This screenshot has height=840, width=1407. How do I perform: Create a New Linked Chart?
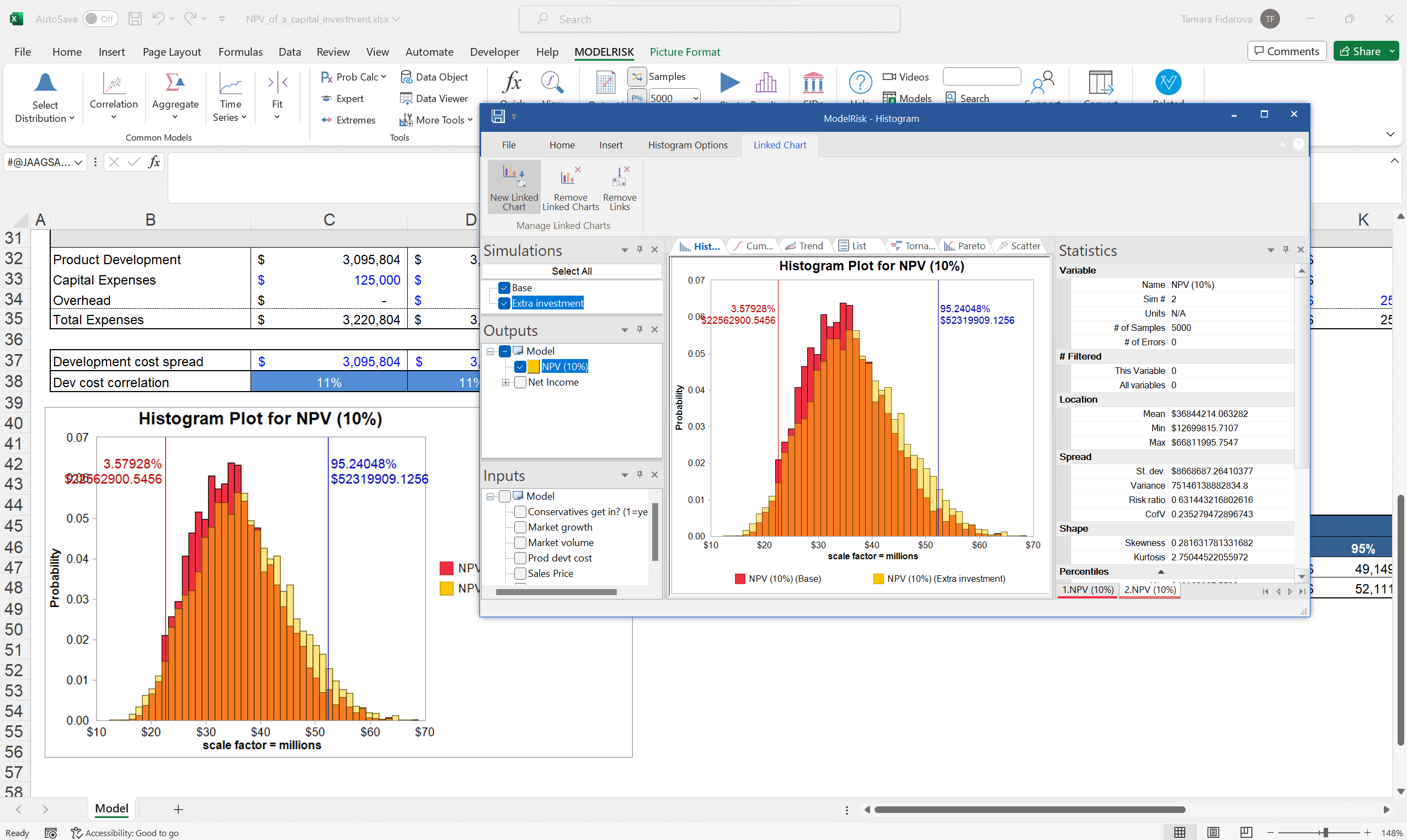point(513,187)
